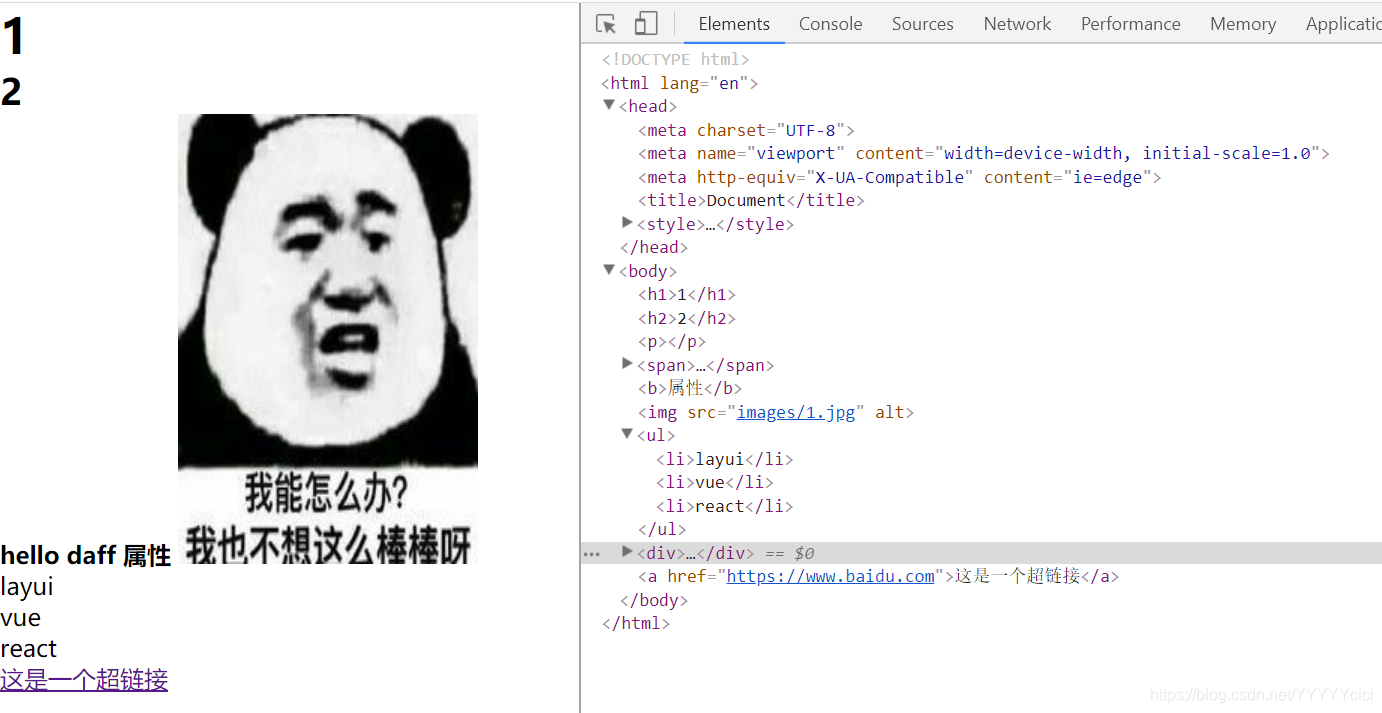Viewport: 1382px width, 713px height.
Task: Open the three-dot actions for selected div row
Action: tap(592, 553)
